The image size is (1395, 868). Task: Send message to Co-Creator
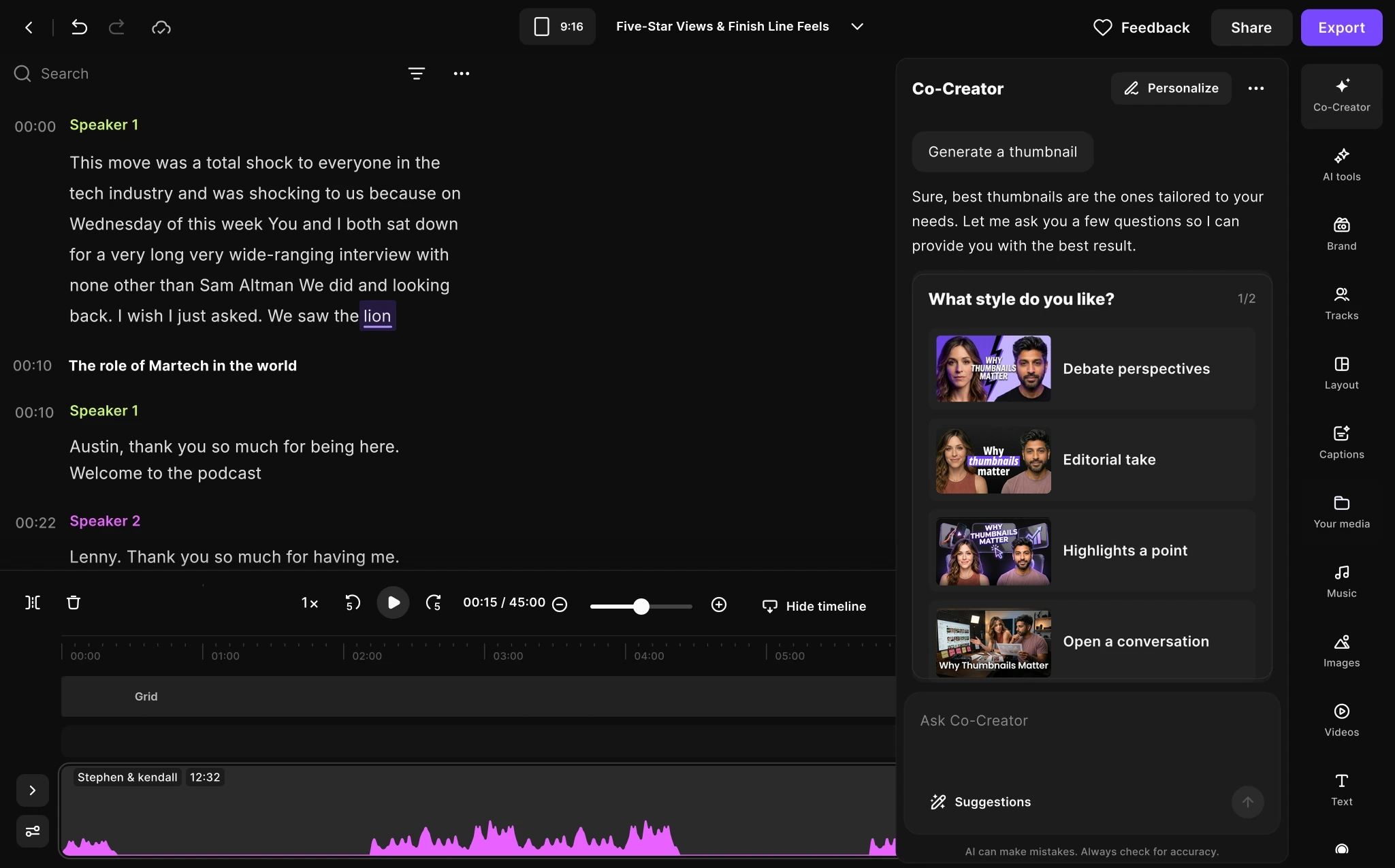coord(1247,802)
